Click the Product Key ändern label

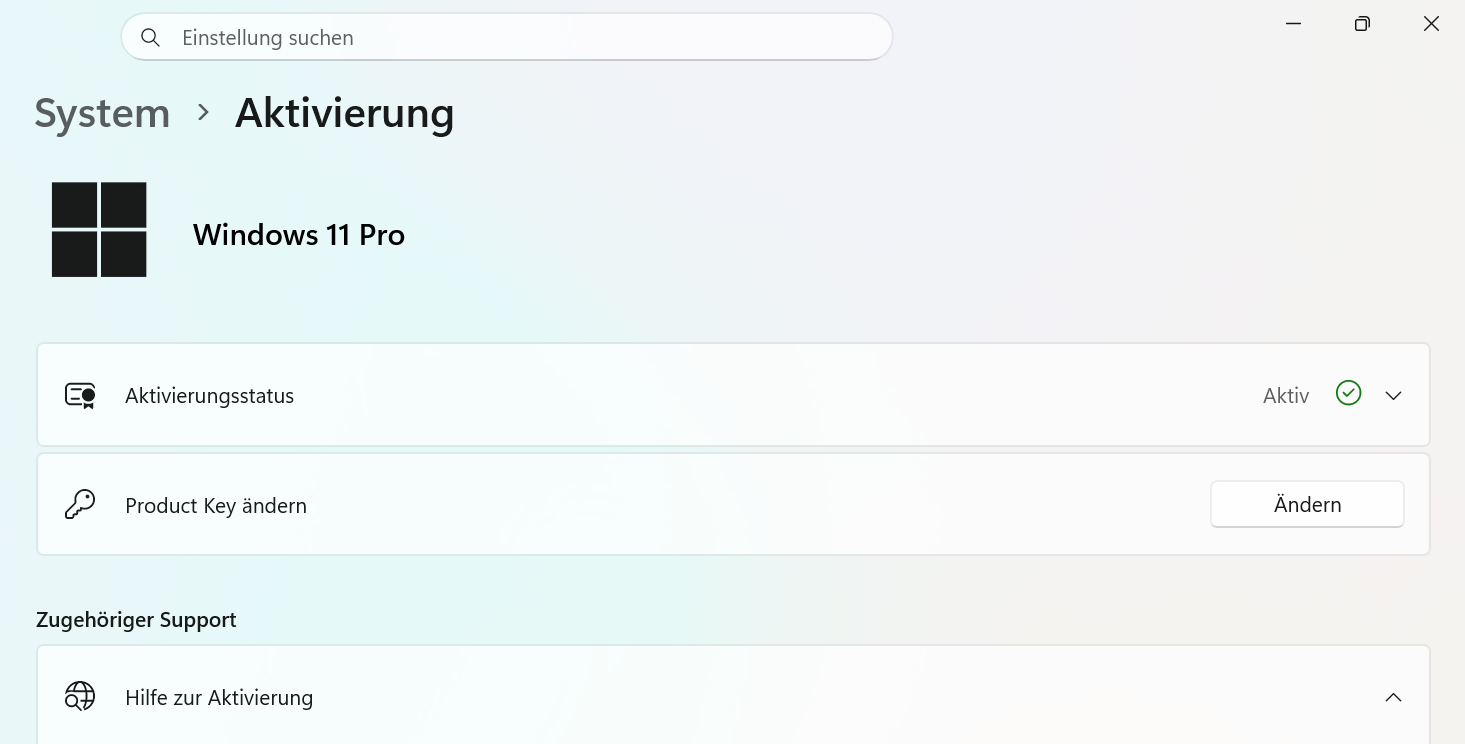coord(216,505)
